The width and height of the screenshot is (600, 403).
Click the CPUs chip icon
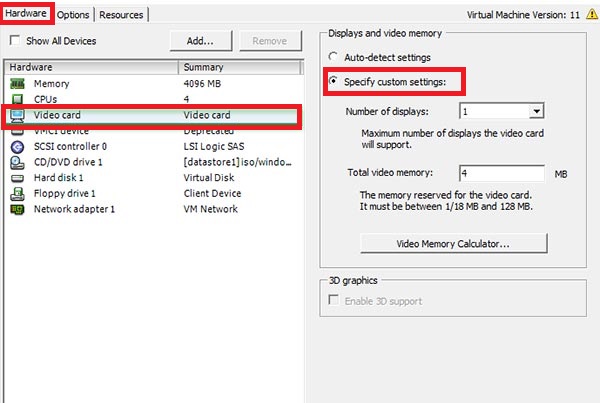[17, 99]
